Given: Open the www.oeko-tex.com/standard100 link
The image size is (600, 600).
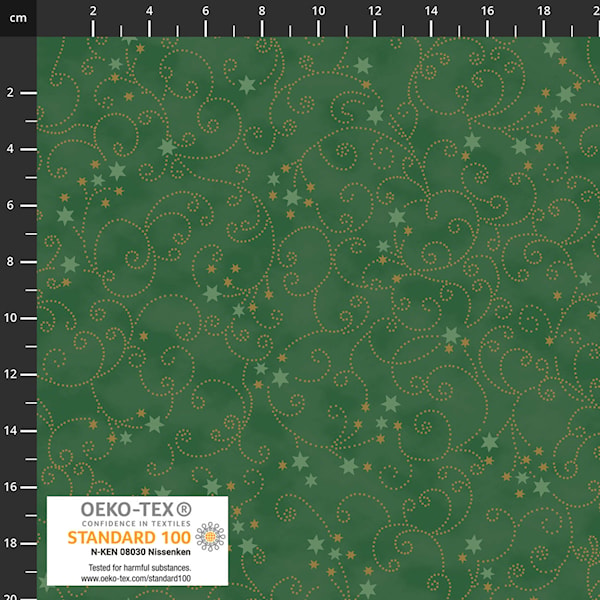Looking at the screenshot, I should point(136,578).
